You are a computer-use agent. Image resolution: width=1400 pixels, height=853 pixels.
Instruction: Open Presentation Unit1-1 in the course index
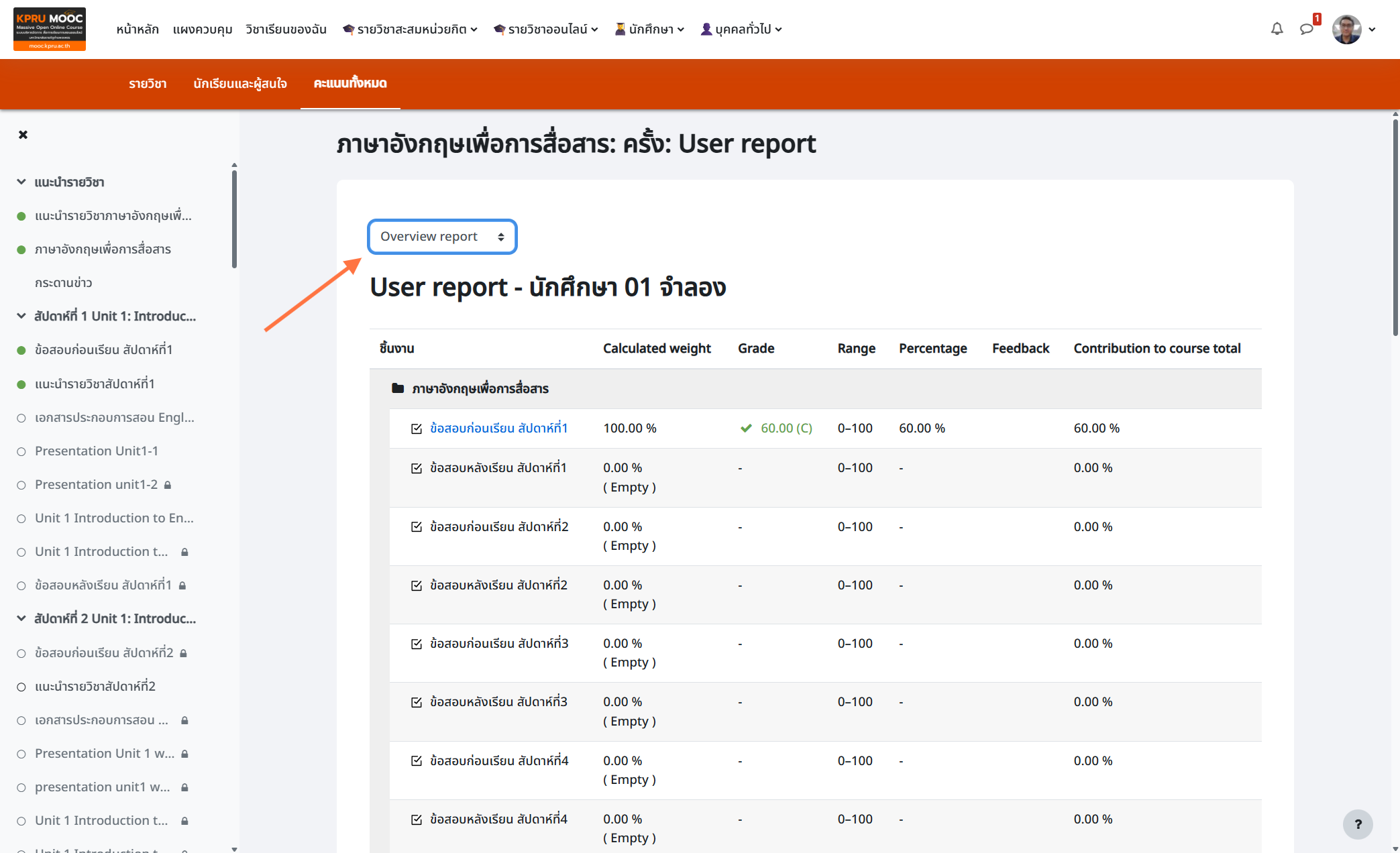(97, 451)
